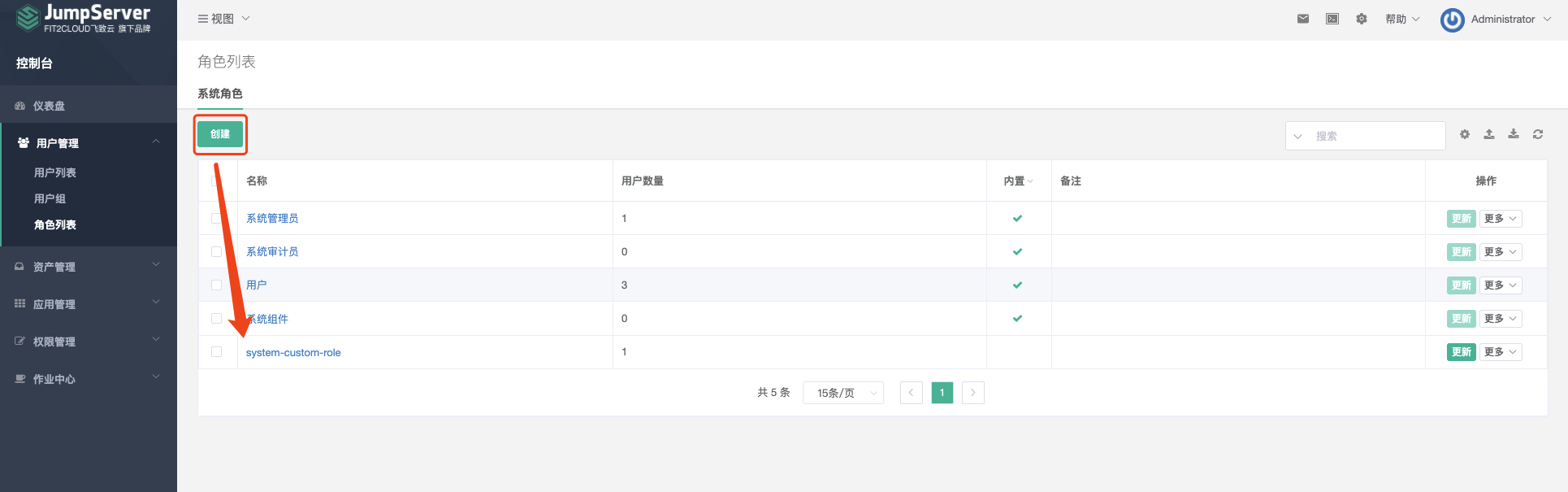Screen dimensions: 1568x492
Task: Click the Administrator avatar icon
Action: point(1452,20)
